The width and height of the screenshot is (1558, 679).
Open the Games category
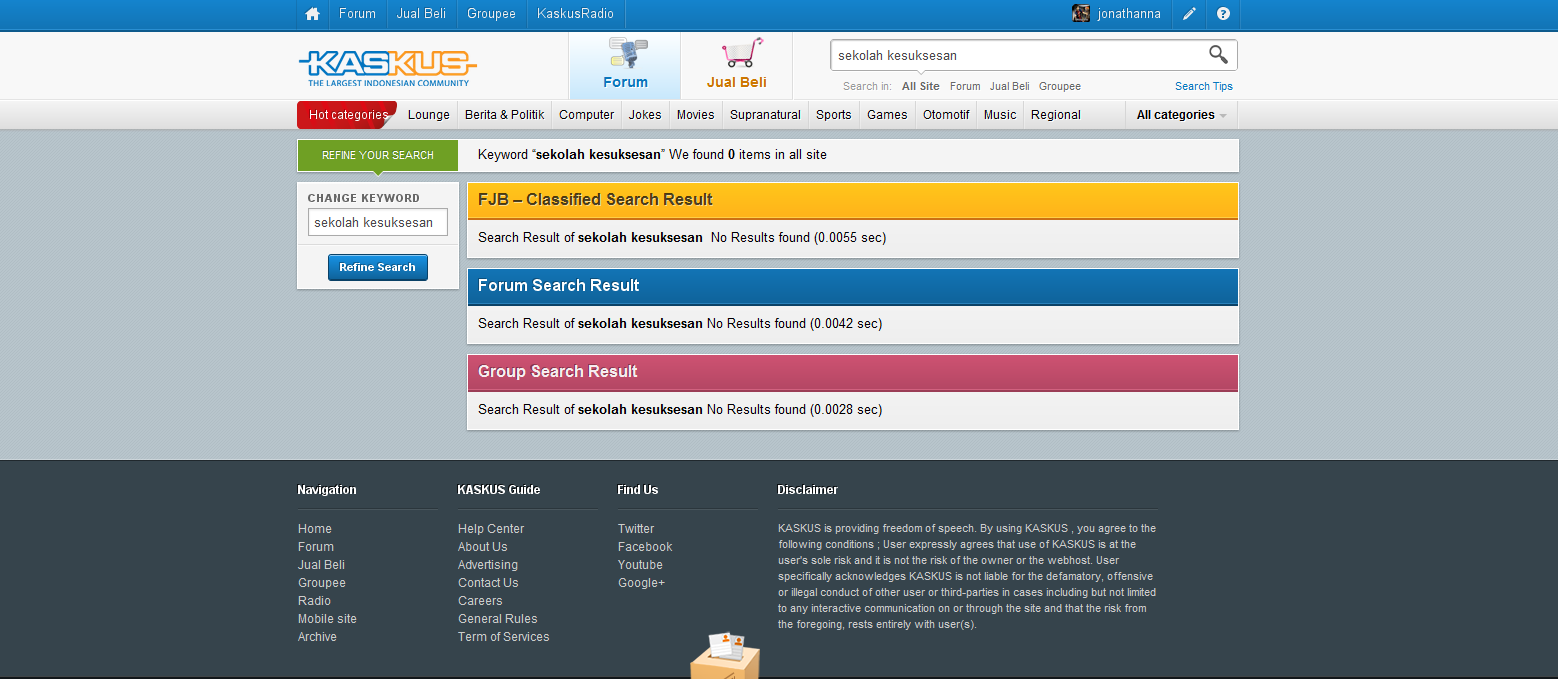point(887,115)
